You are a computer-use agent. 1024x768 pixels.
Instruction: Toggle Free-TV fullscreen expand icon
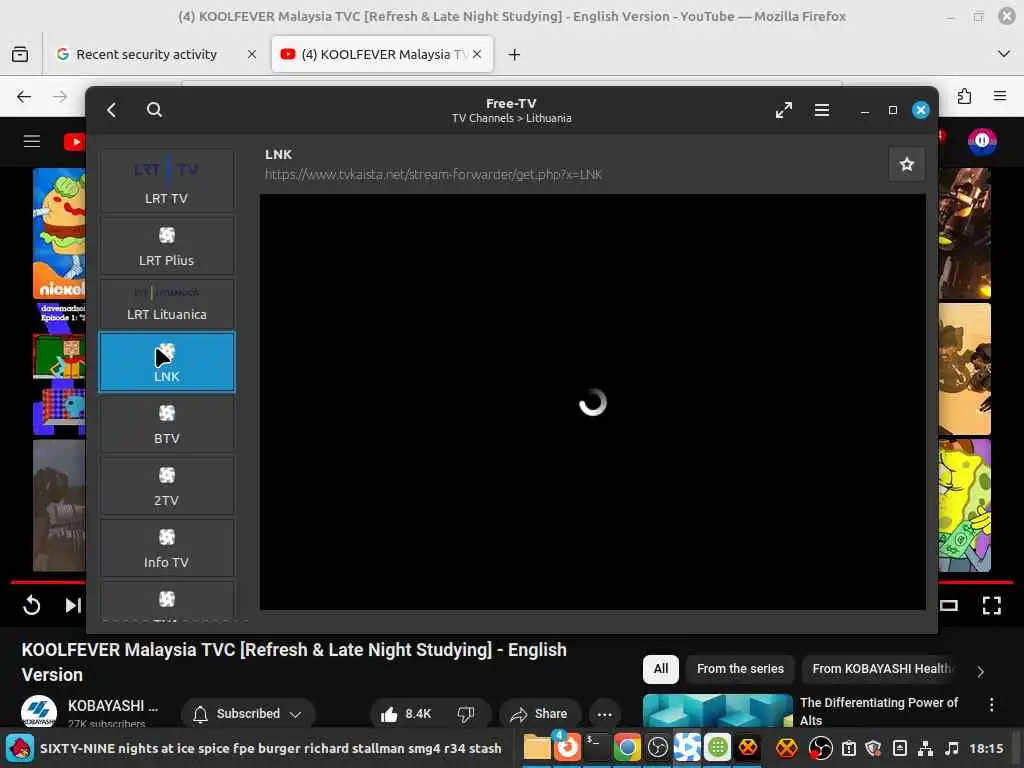click(784, 110)
